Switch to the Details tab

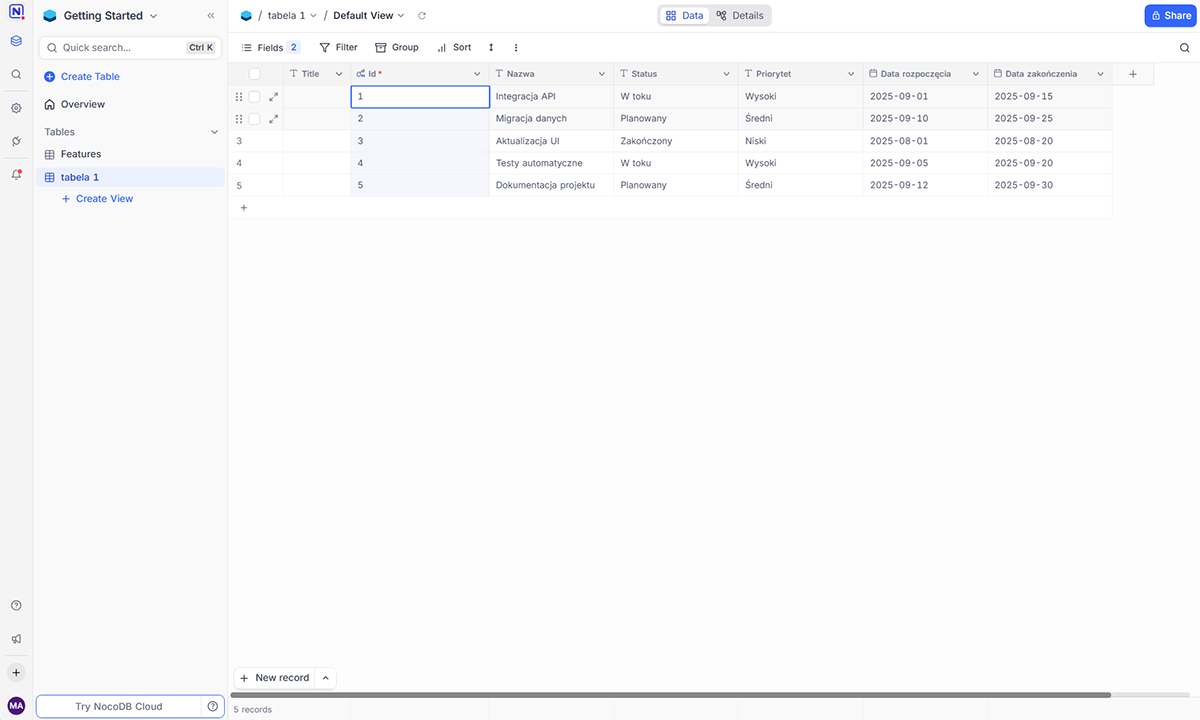[x=740, y=16]
